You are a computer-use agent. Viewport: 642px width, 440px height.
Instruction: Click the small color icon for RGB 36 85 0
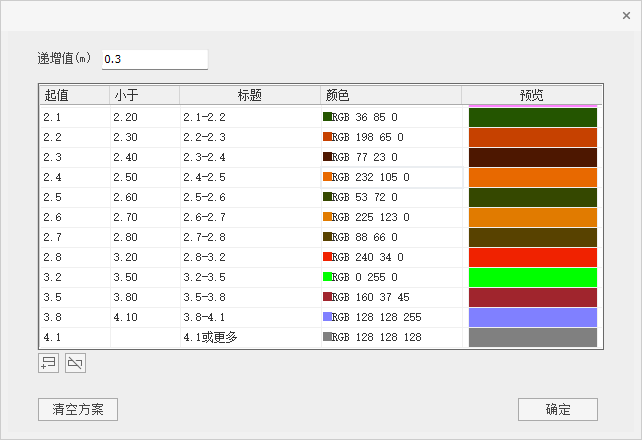pos(327,117)
